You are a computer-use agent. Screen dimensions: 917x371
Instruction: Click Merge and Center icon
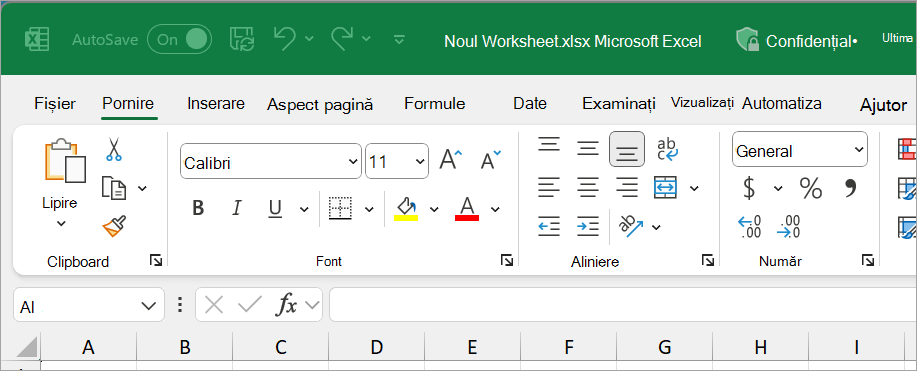[666, 188]
